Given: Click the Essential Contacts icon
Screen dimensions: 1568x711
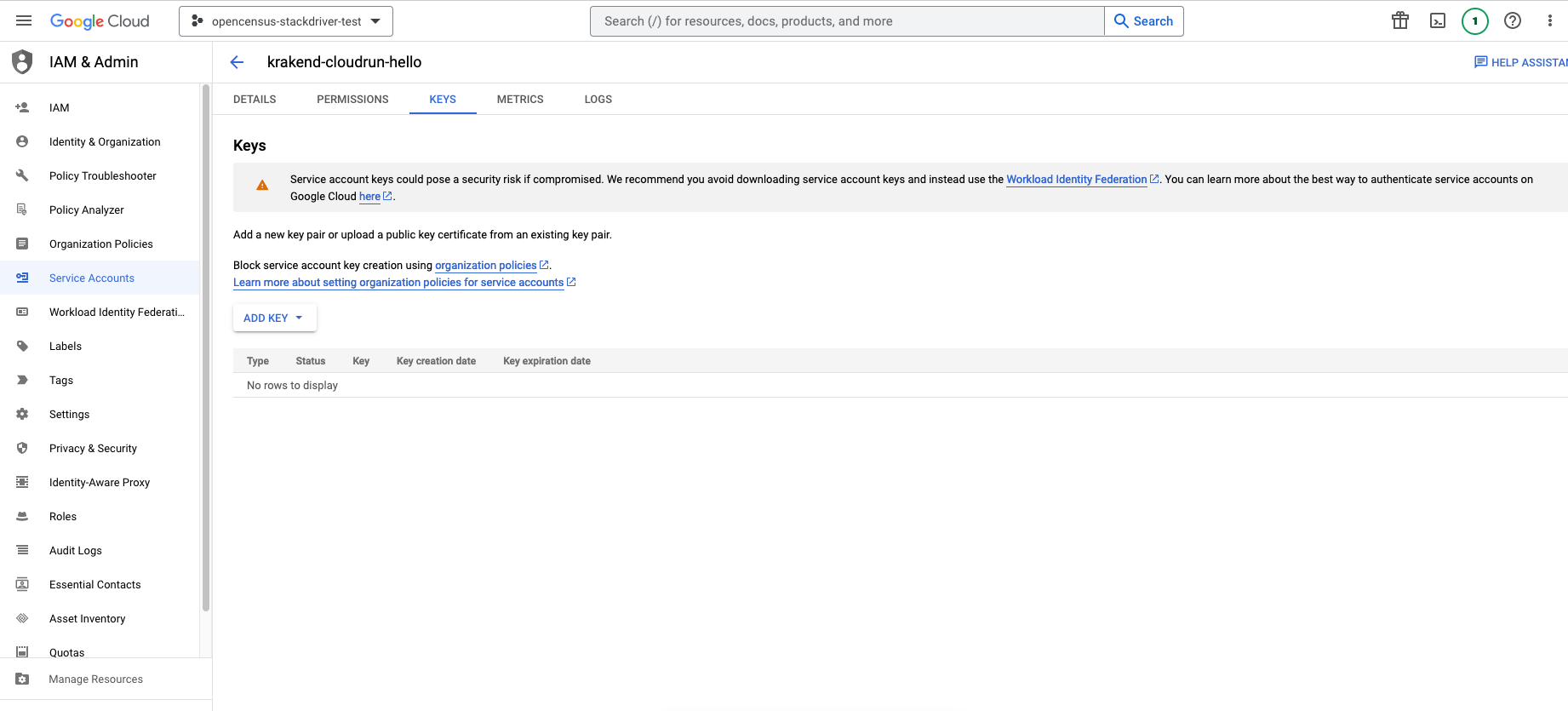Looking at the screenshot, I should (x=22, y=584).
